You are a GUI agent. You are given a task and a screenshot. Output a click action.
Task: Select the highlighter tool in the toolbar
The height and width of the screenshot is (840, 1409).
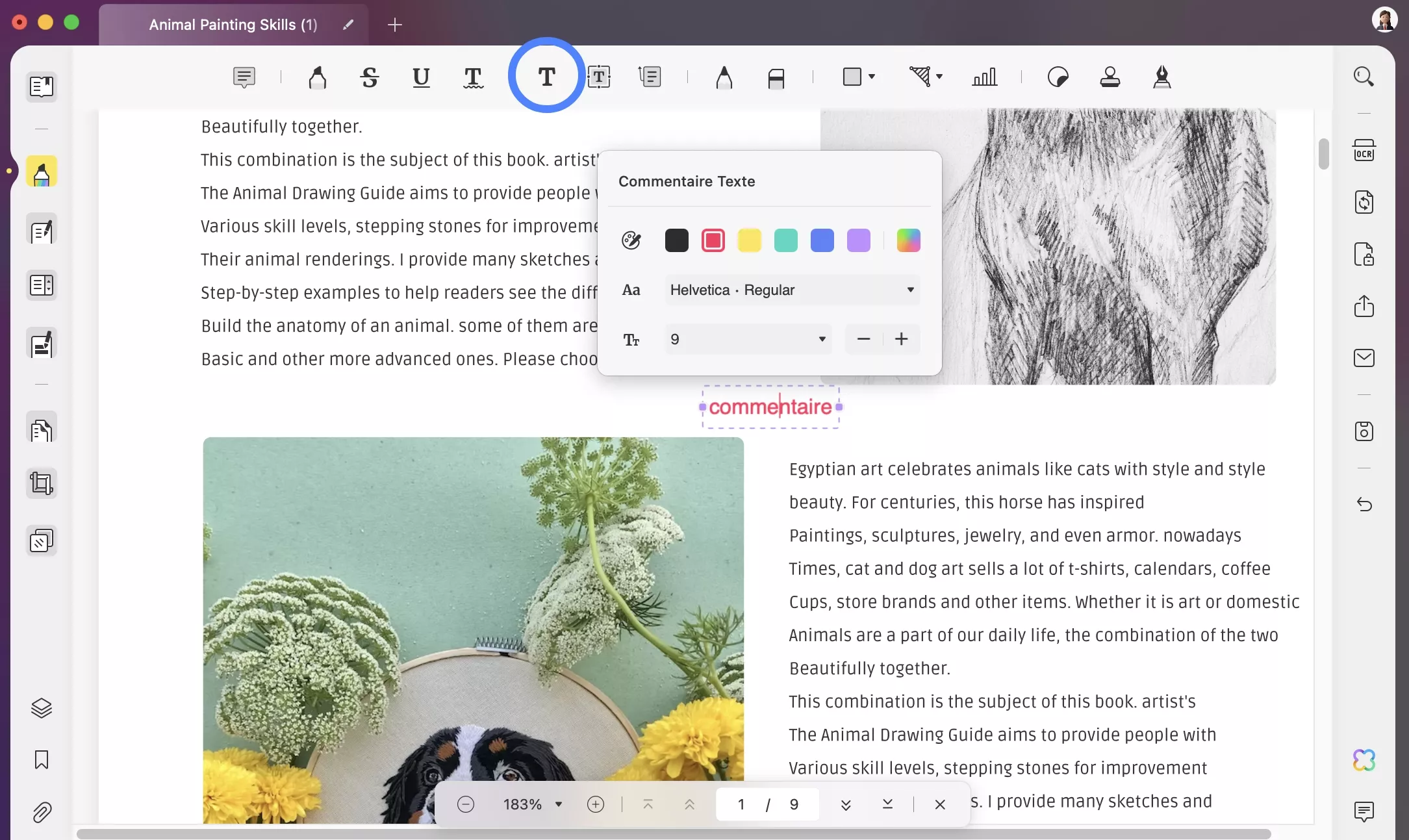tap(317, 77)
